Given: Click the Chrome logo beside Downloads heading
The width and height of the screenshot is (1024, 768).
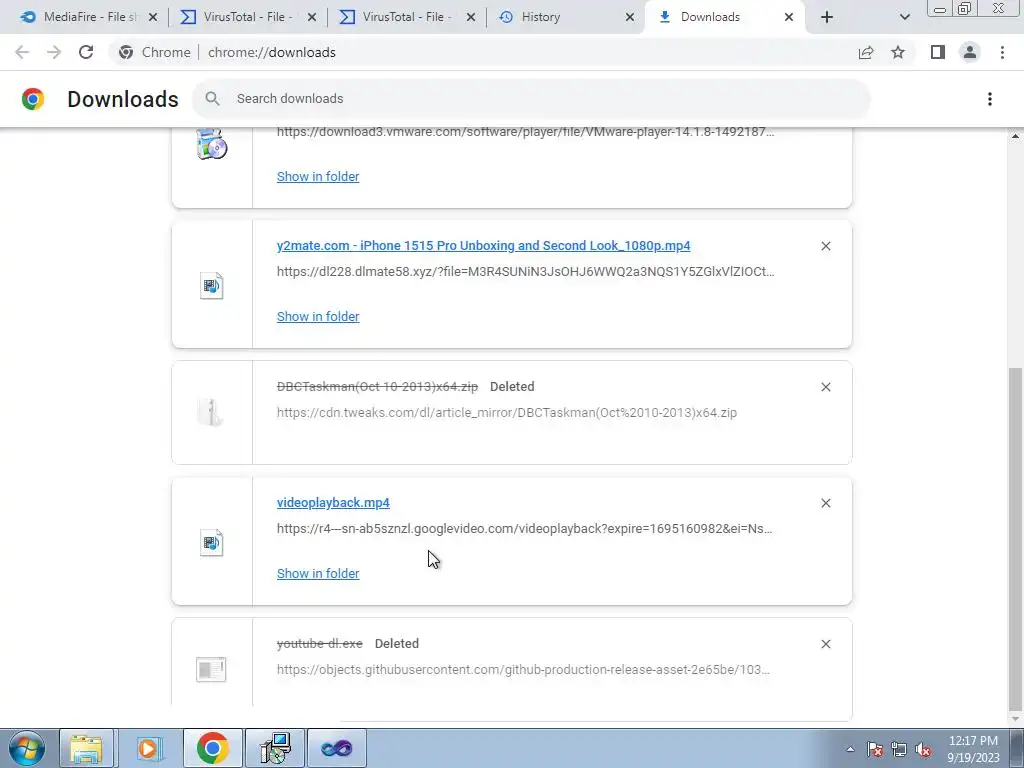Looking at the screenshot, I should (x=33, y=99).
